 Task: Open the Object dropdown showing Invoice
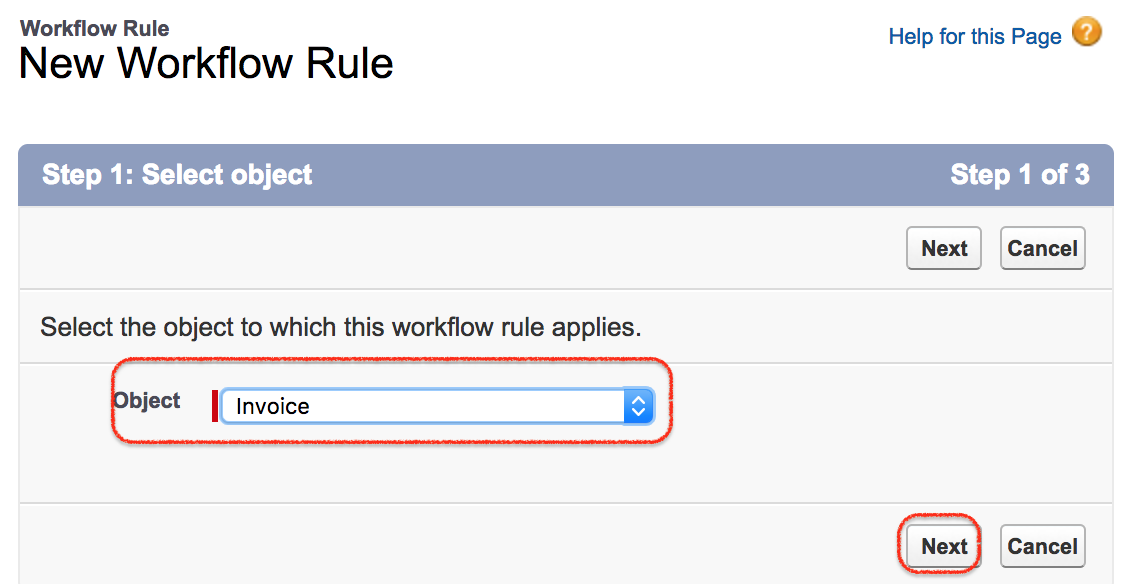[437, 406]
